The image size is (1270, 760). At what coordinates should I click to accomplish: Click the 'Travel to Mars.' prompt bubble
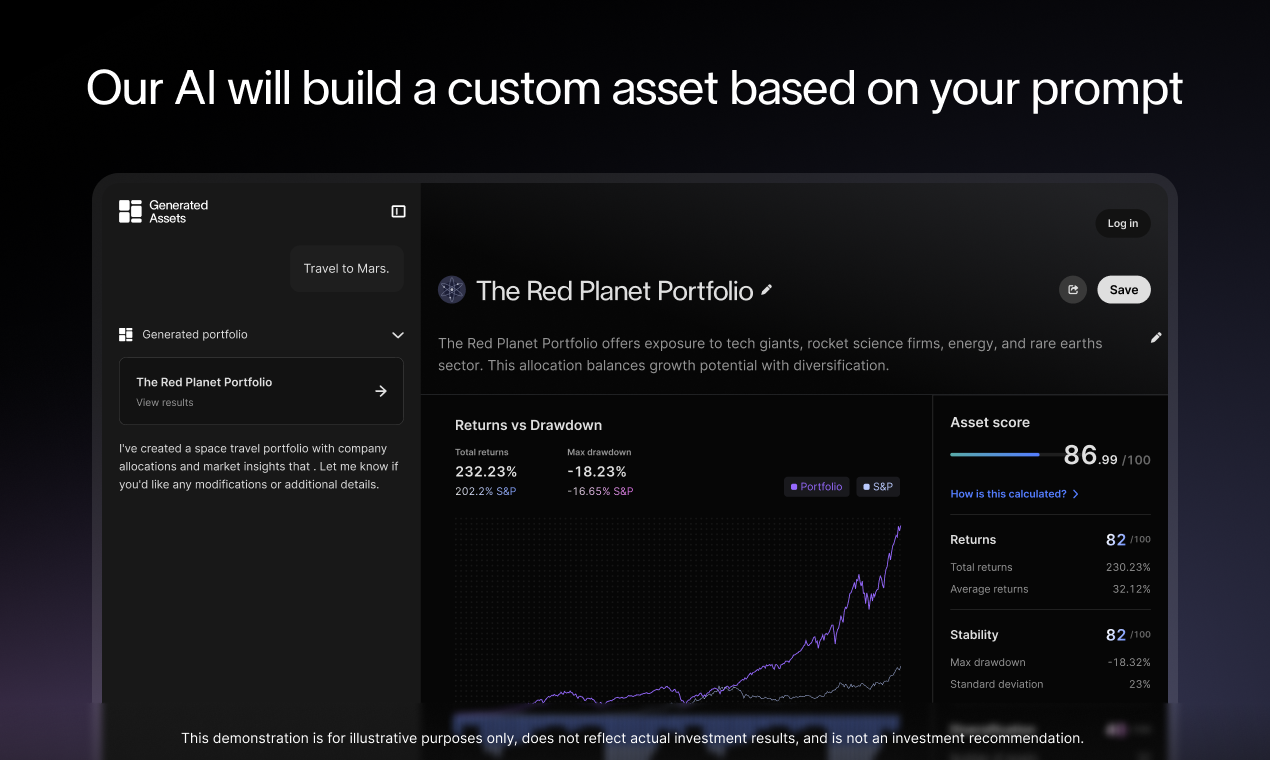[346, 268]
